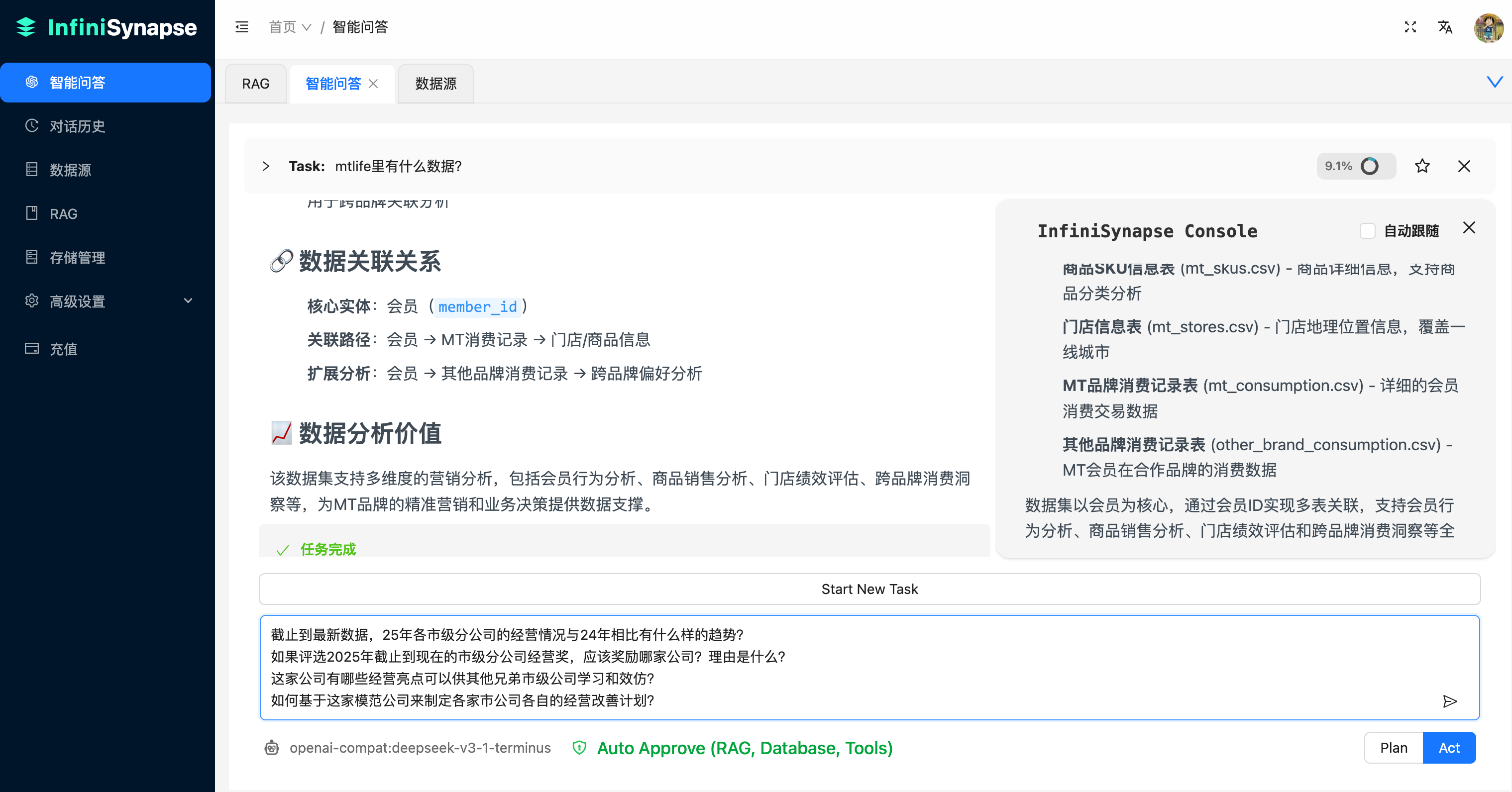1512x792 pixels.
Task: Select 数据源 in the left sidebar
Action: pyautogui.click(x=72, y=170)
